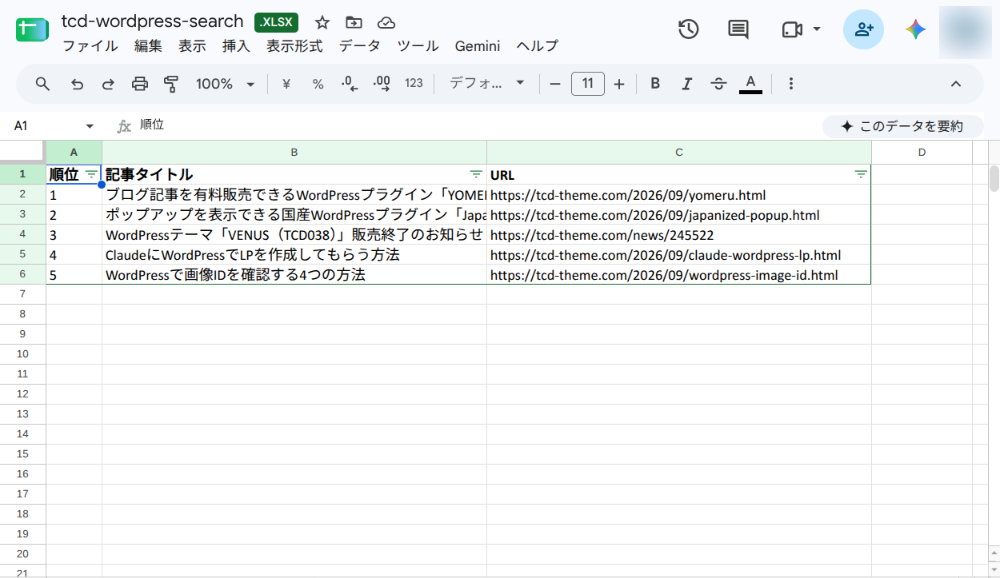Select column B header

(294, 152)
